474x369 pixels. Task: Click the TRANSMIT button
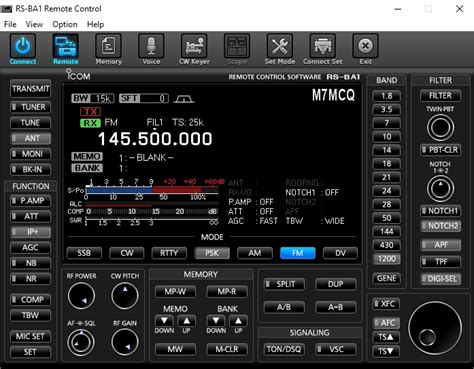click(x=30, y=89)
